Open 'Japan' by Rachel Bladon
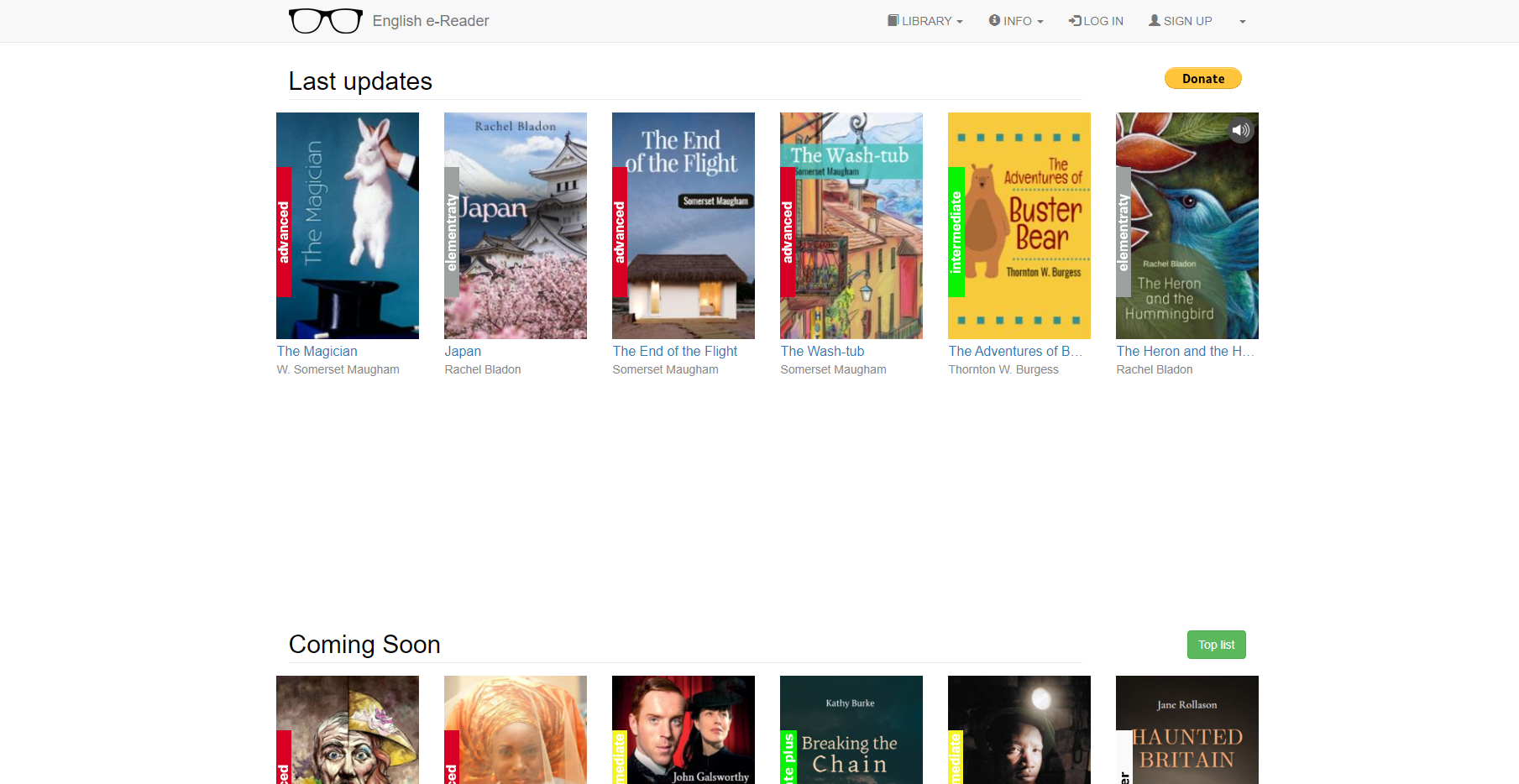Viewport: 1519px width, 784px height. (x=463, y=351)
